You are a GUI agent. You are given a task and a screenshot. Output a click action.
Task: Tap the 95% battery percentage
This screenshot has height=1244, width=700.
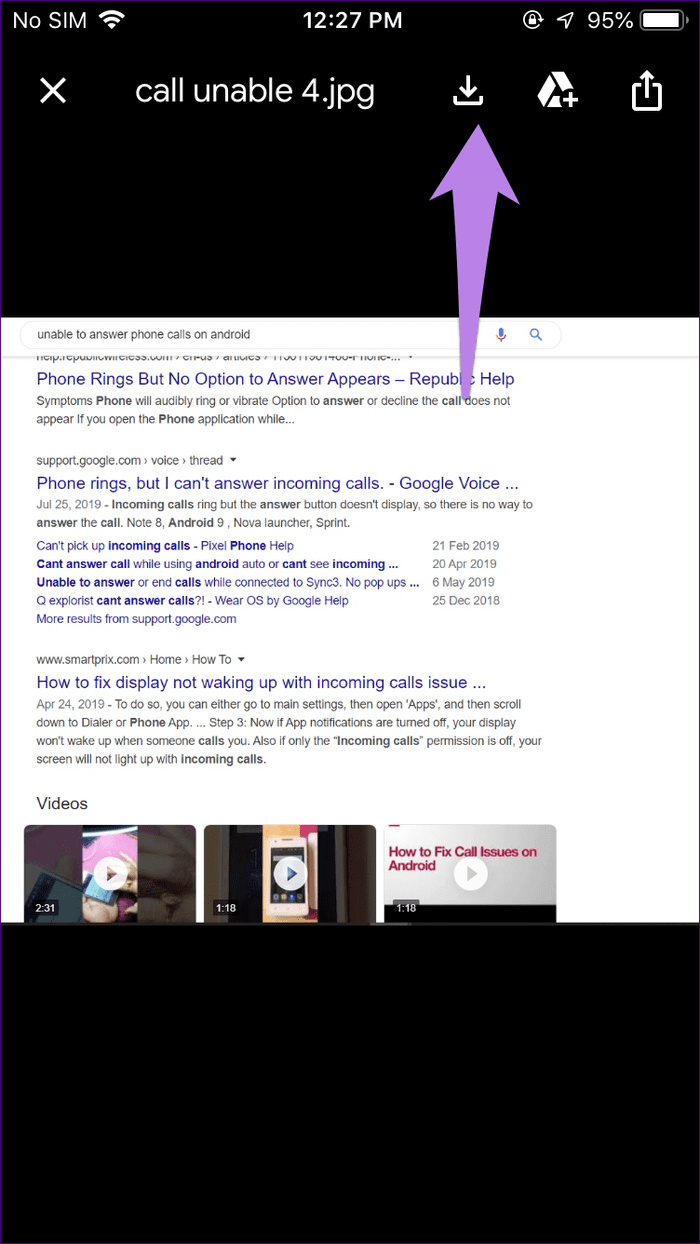click(610, 20)
